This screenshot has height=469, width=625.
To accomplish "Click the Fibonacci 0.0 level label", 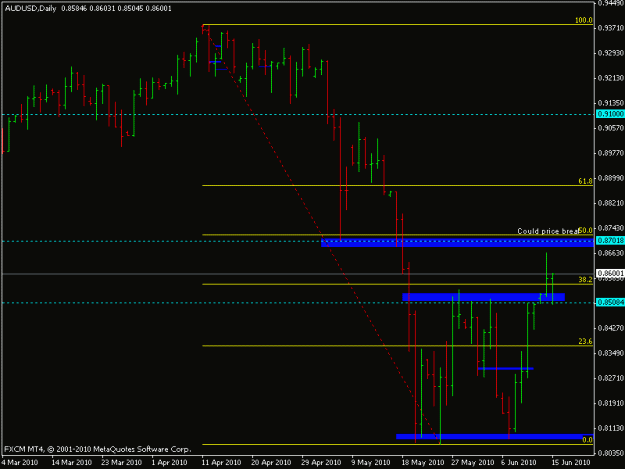I will pyautogui.click(x=587, y=440).
